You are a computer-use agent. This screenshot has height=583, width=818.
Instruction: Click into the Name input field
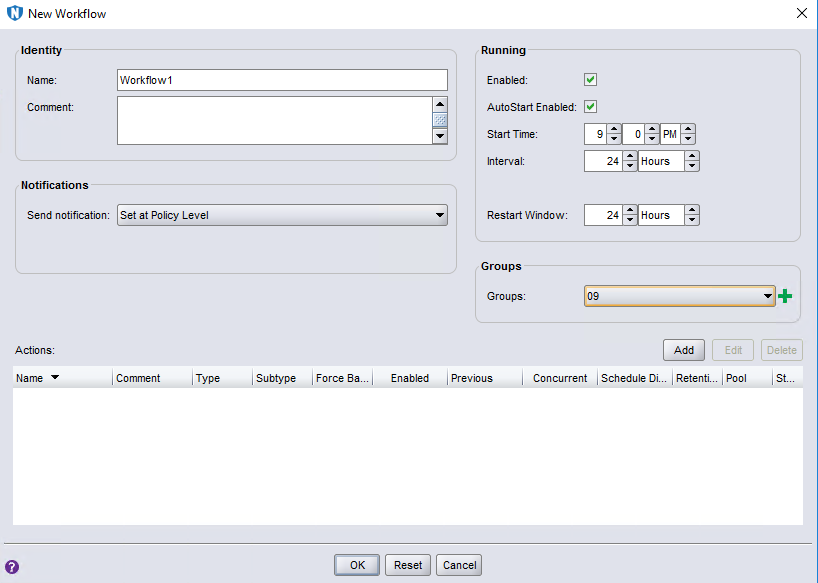click(x=282, y=80)
